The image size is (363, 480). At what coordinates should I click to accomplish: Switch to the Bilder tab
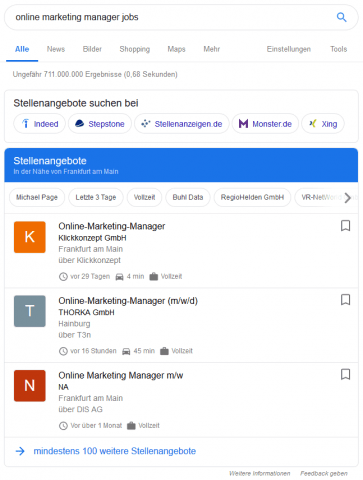click(x=92, y=49)
